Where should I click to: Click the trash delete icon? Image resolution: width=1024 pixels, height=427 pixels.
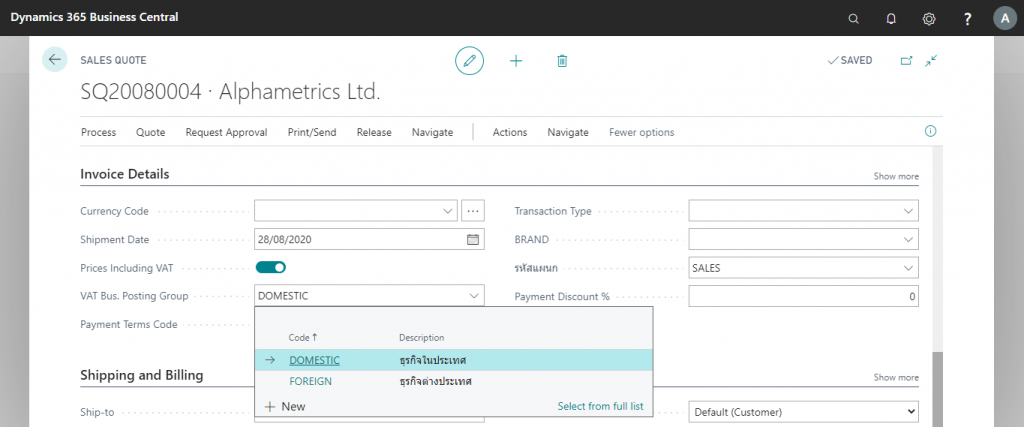[x=562, y=61]
